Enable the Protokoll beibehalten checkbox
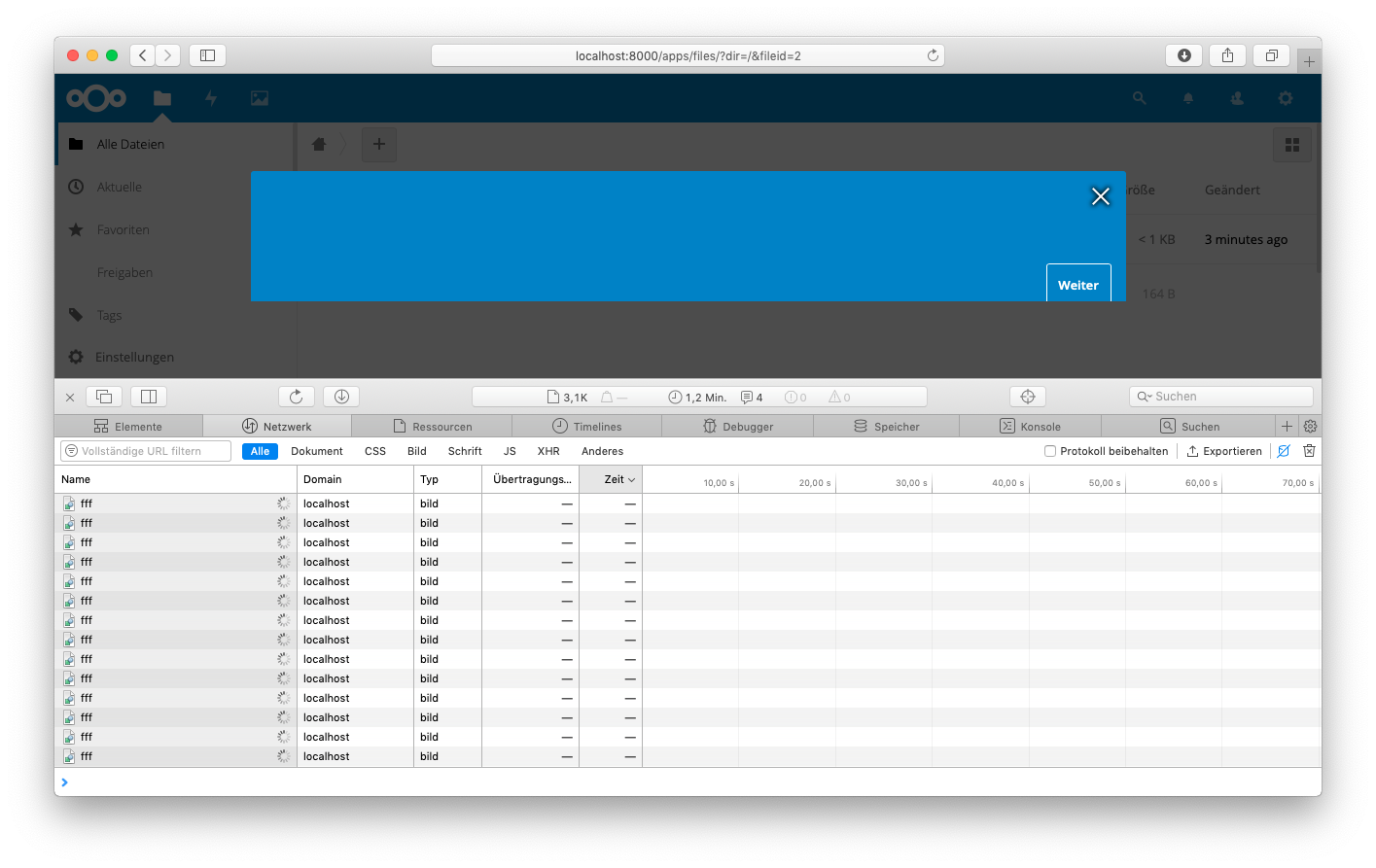Viewport: 1376px width, 868px height. [1050, 451]
